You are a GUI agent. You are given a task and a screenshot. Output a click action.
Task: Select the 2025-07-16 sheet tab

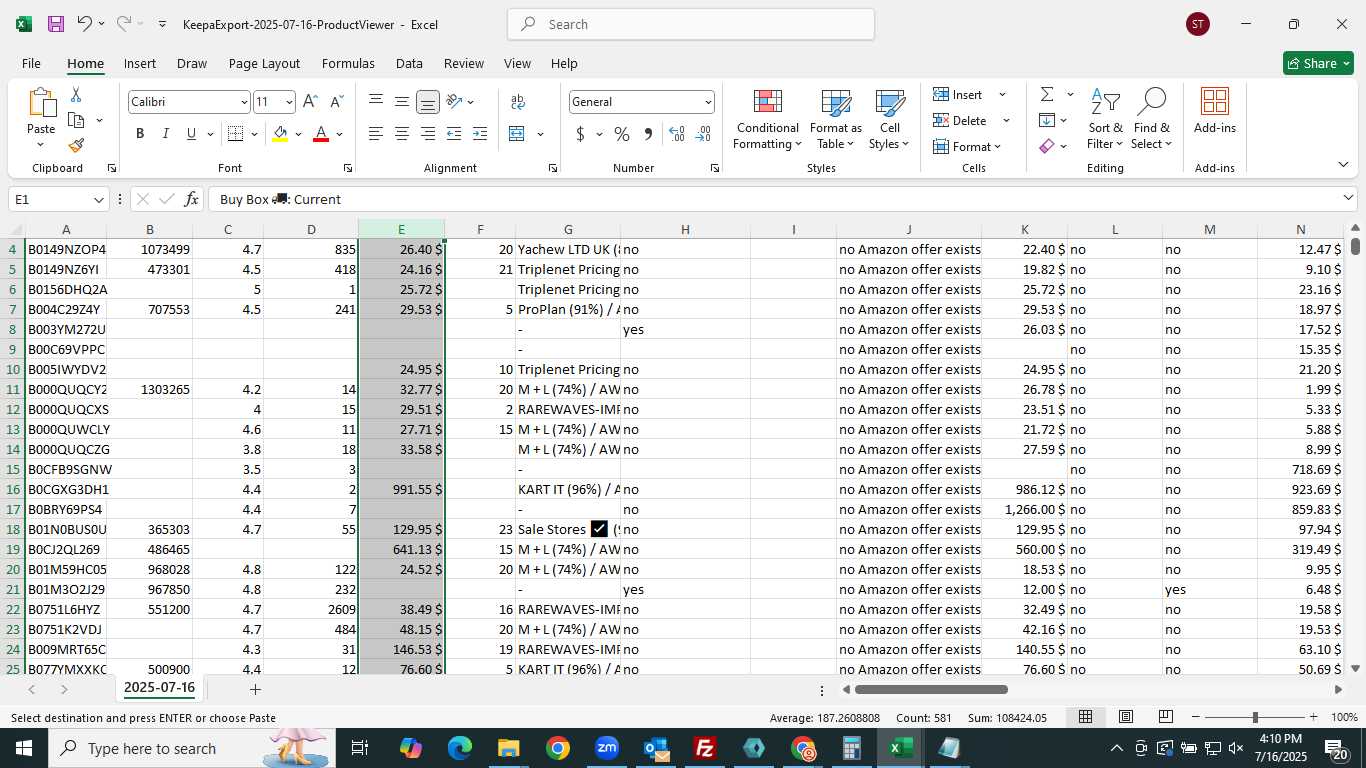pos(159,688)
